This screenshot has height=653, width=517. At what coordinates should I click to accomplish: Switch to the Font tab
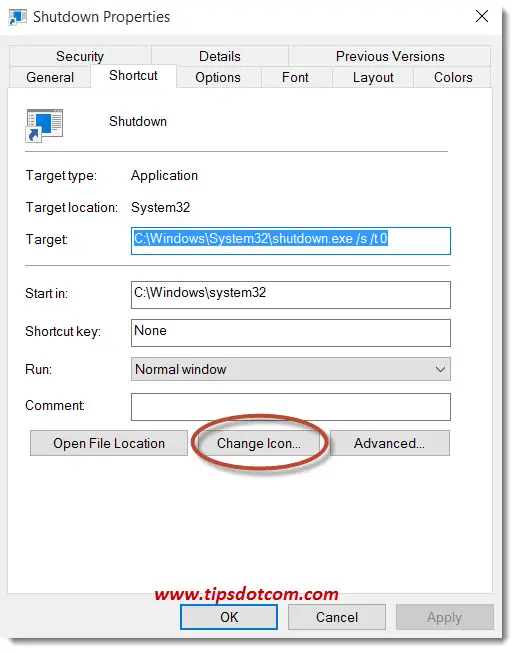coord(295,77)
